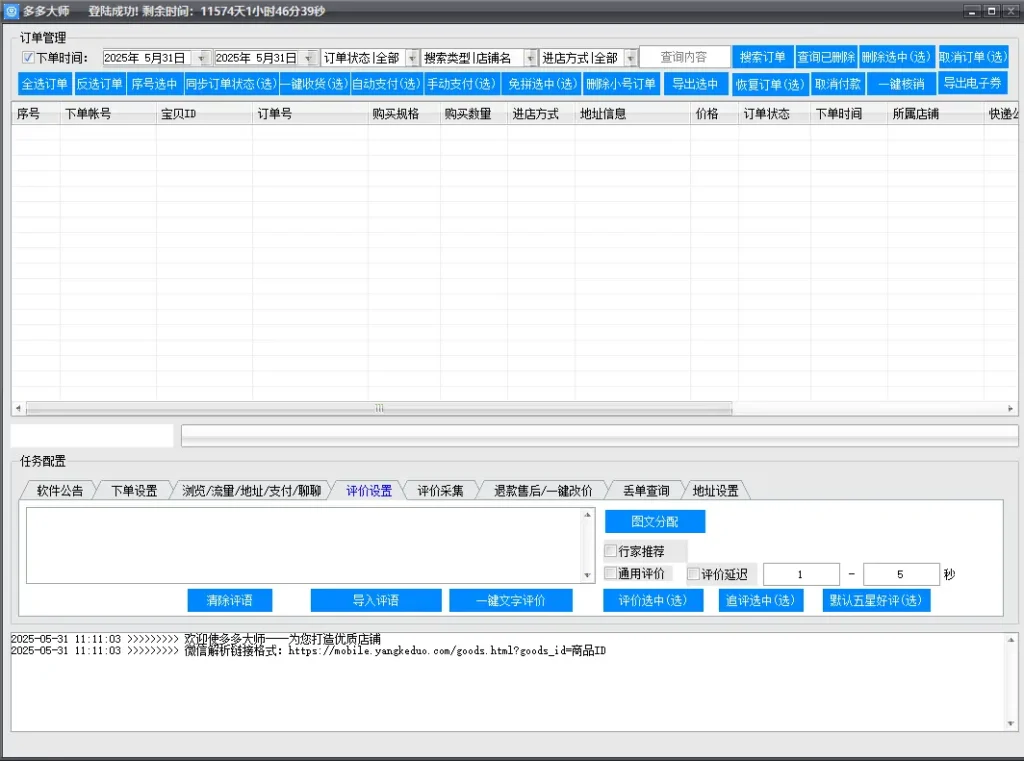The width and height of the screenshot is (1024, 761).
Task: Click the log panel scroll-down arrow
Action: pos(1011,723)
